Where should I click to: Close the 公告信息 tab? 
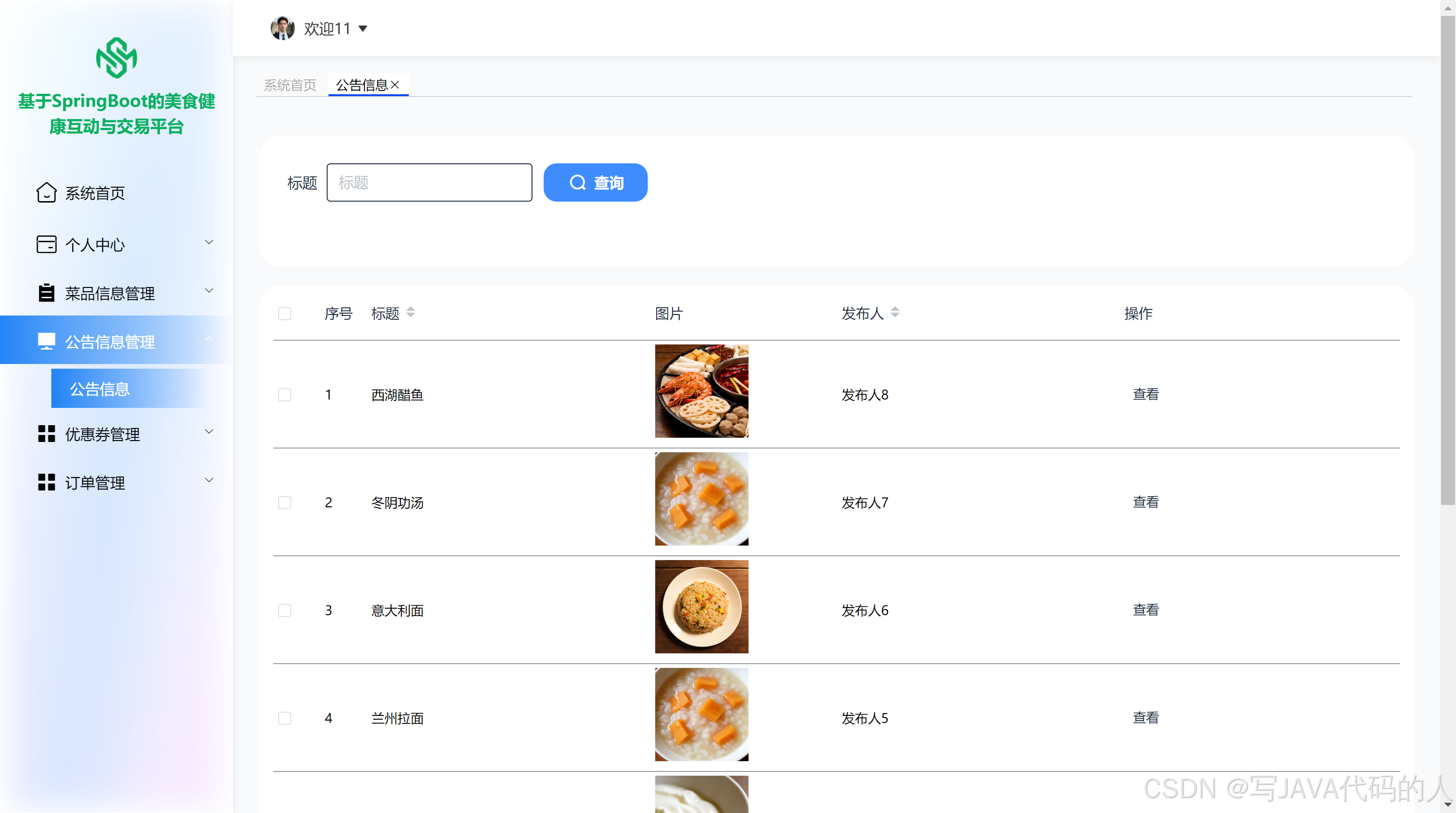coord(395,85)
